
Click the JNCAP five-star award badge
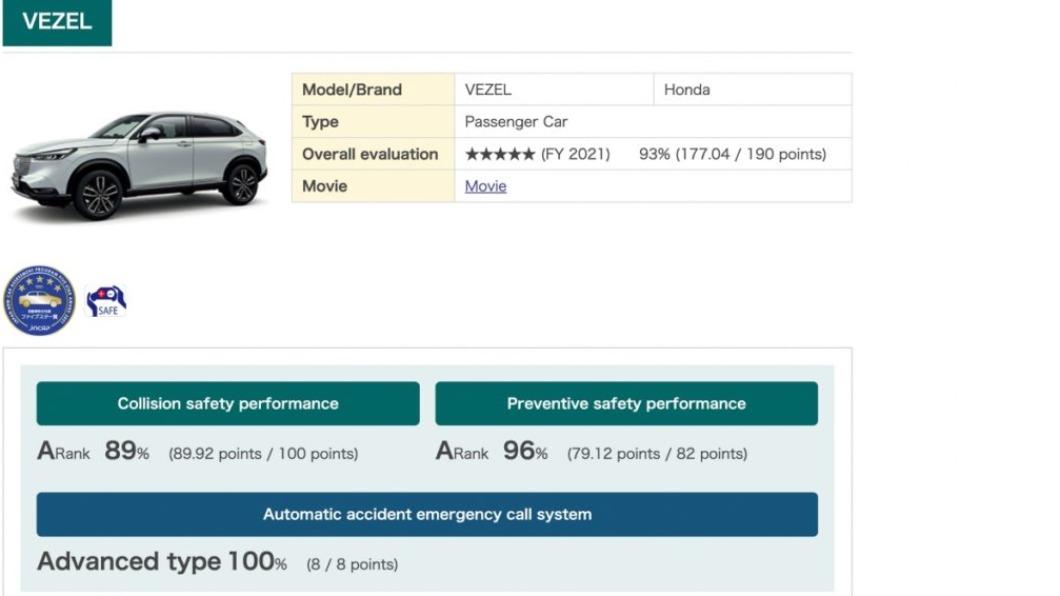pyautogui.click(x=39, y=300)
